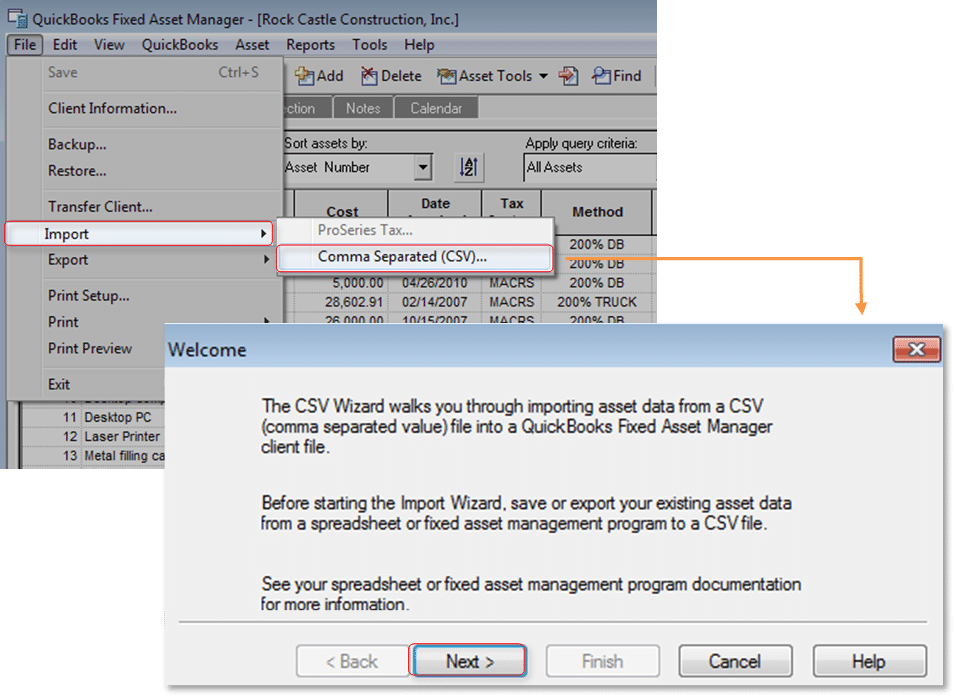Screen dimensions: 956x699
Task: Click the 02/14/2007 date cell
Action: click(x=435, y=302)
